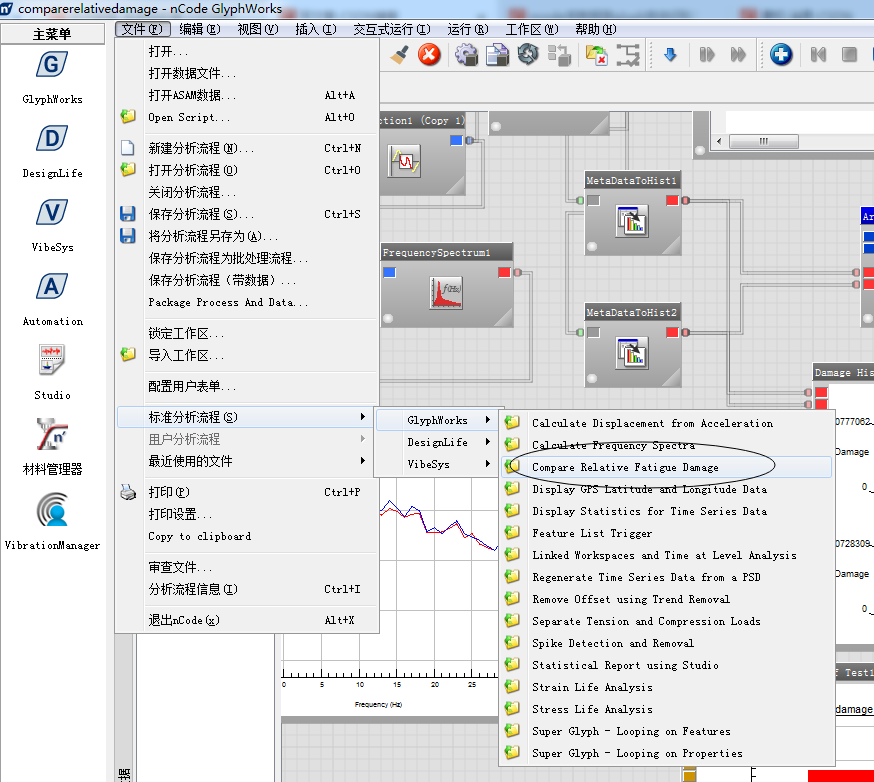Screen dimensions: 874x782
Task: Click the red stop icon in toolbar
Action: coord(429,55)
